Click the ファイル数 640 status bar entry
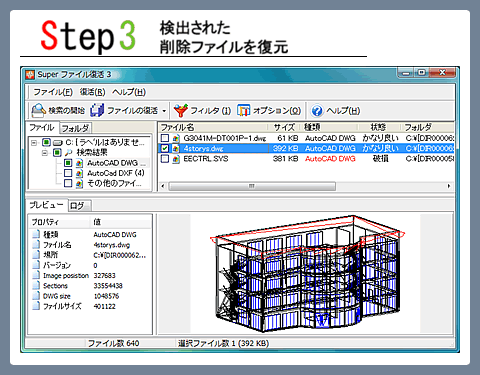Viewport: 480px width, 375px height. click(113, 343)
